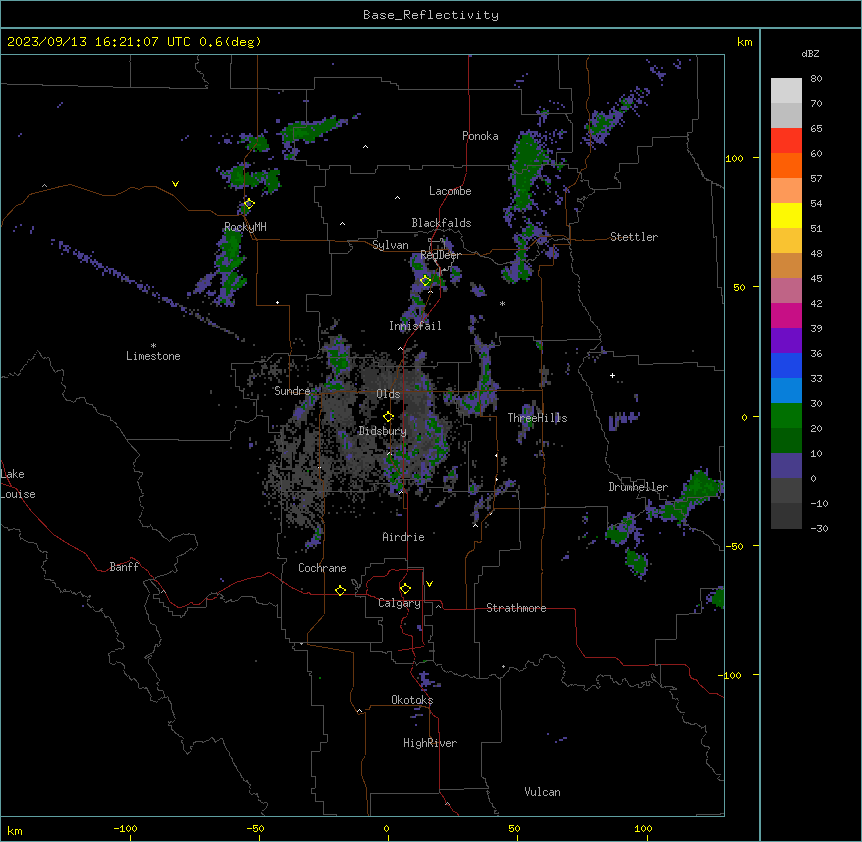
Task: Click the Banff label
Action: [x=124, y=567]
